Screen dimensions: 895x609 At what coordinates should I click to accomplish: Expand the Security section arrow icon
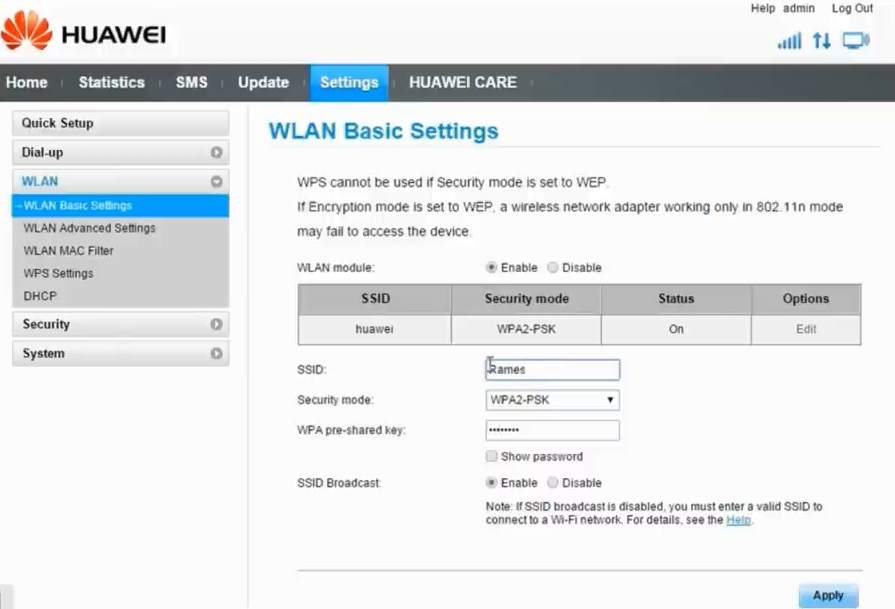(216, 325)
